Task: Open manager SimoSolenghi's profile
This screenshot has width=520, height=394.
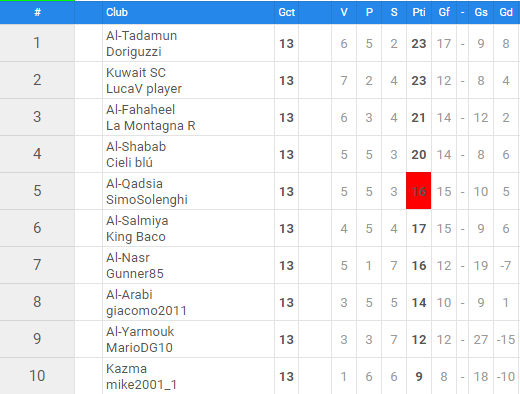Action: [147, 200]
